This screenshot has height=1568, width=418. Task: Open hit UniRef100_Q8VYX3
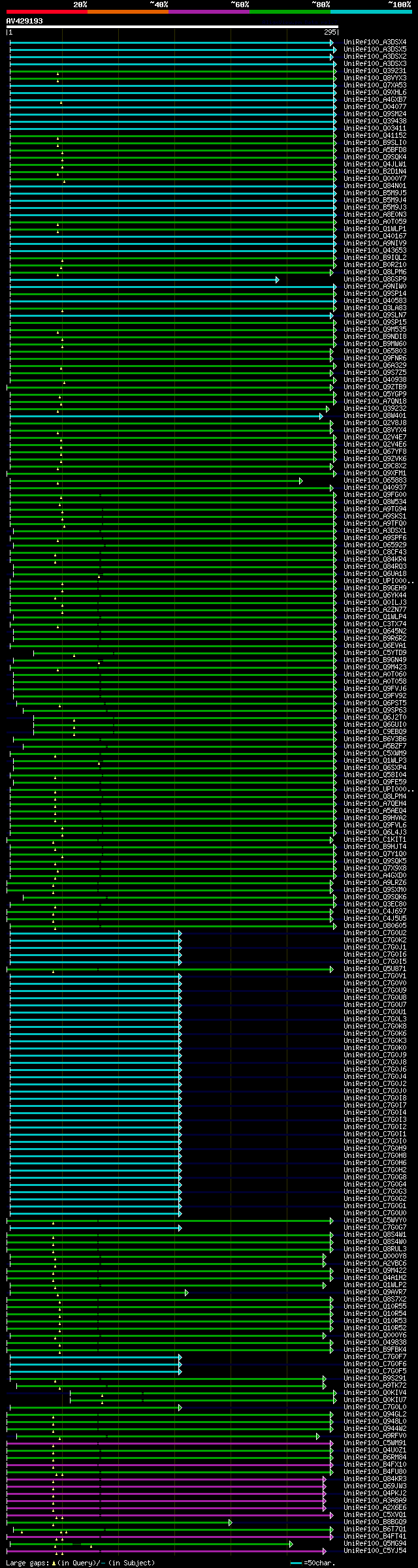point(375,78)
